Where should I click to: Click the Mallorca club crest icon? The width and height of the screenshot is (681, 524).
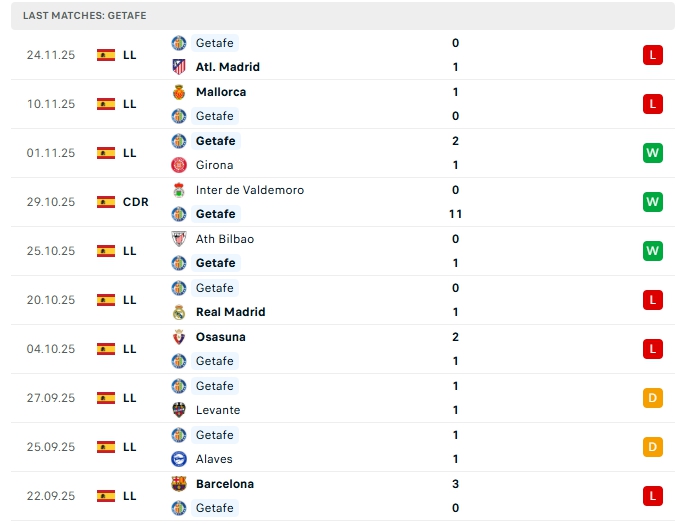coord(179,92)
